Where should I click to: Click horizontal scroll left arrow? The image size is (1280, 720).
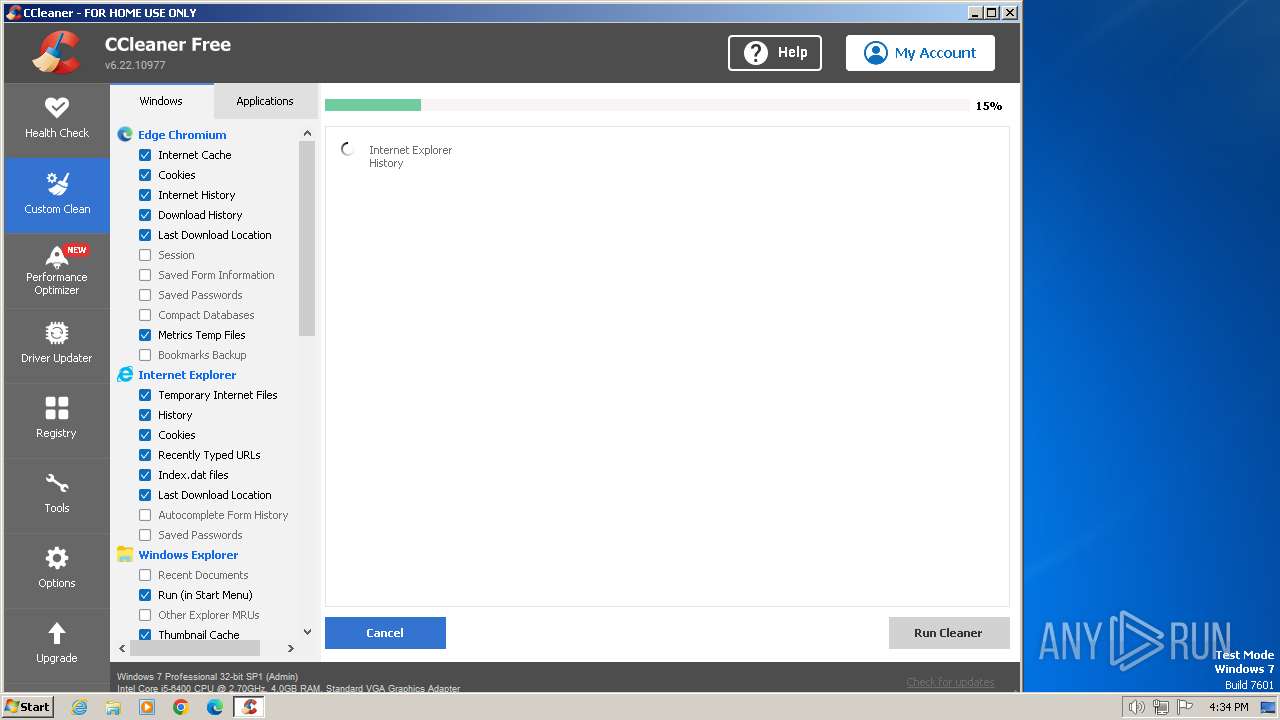122,648
